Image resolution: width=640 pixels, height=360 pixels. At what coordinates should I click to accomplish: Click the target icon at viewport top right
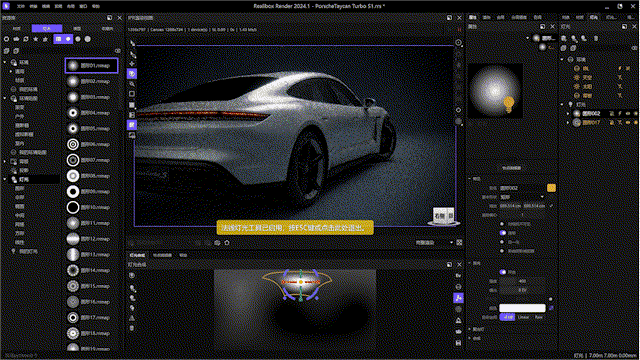point(458,43)
